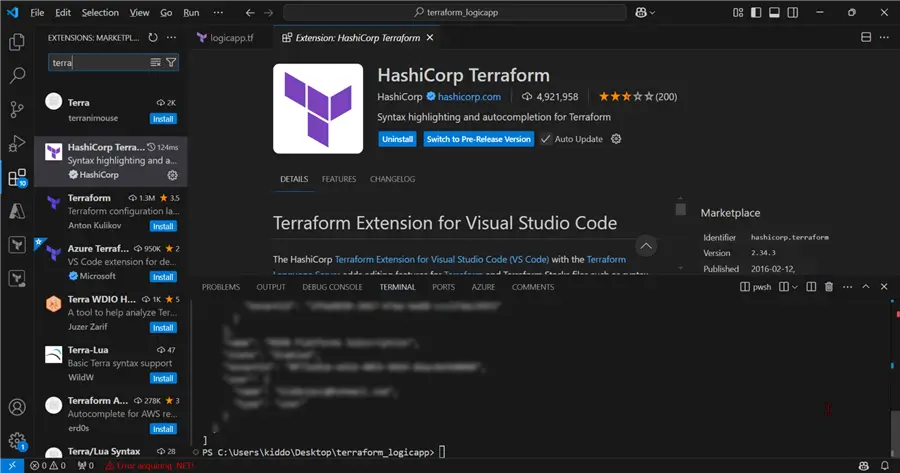900x473 pixels.
Task: Switch to AZURE panel tab
Action: [x=483, y=287]
